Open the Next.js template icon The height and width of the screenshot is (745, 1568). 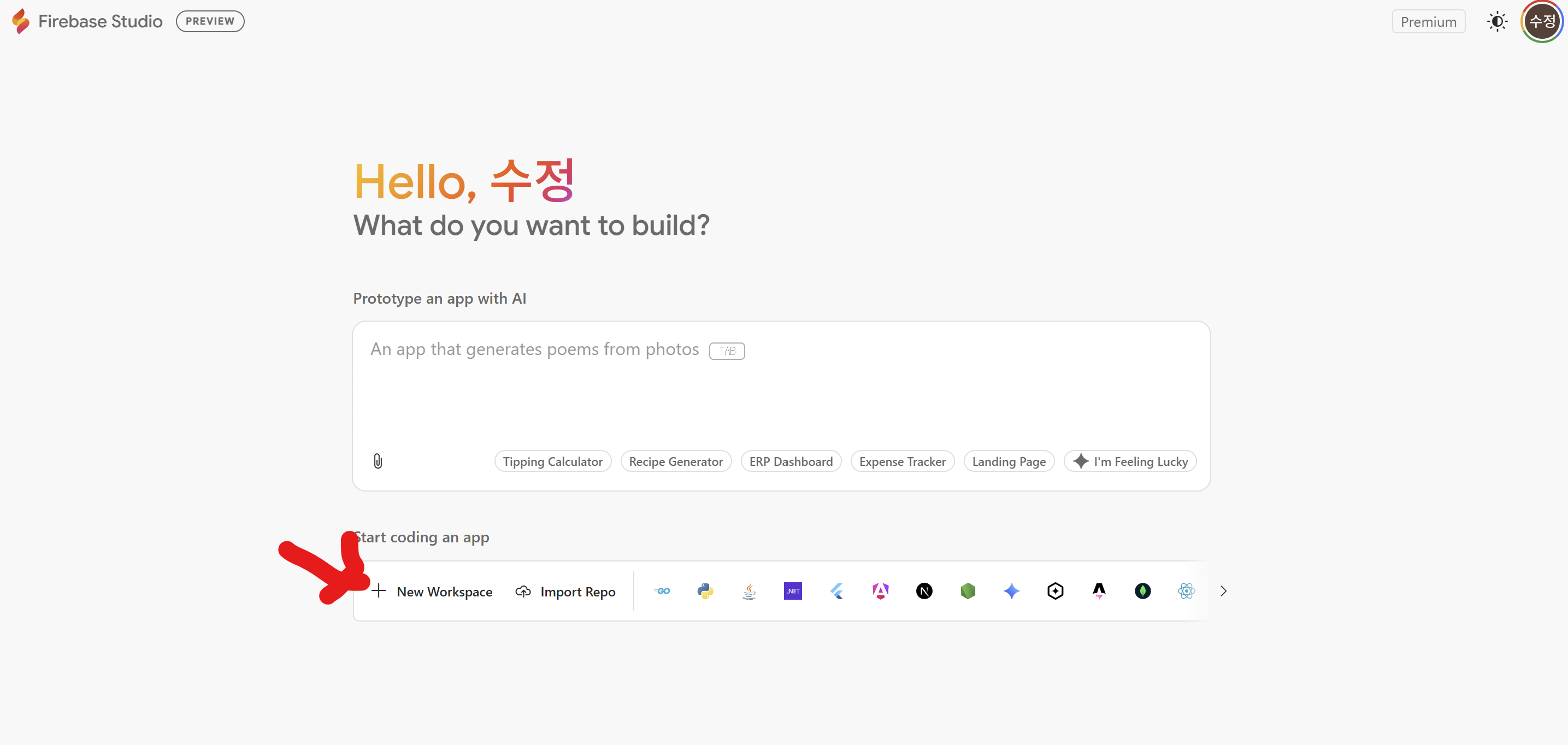pyautogui.click(x=924, y=591)
